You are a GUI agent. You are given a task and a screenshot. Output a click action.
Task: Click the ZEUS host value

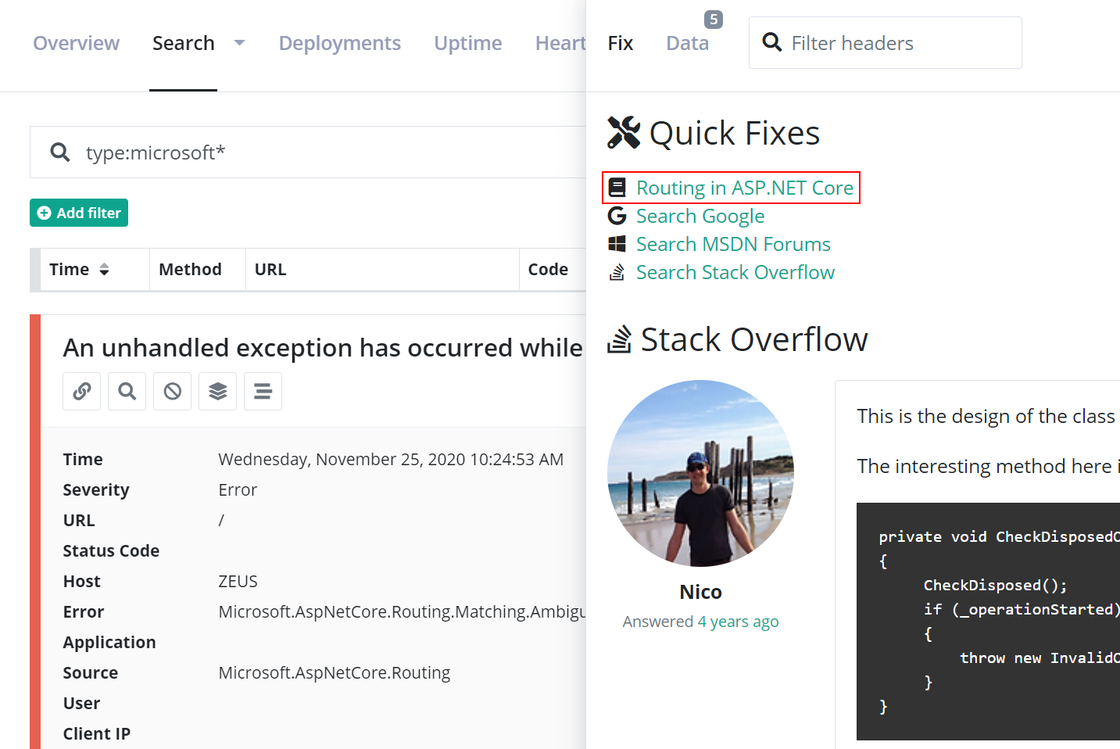238,581
